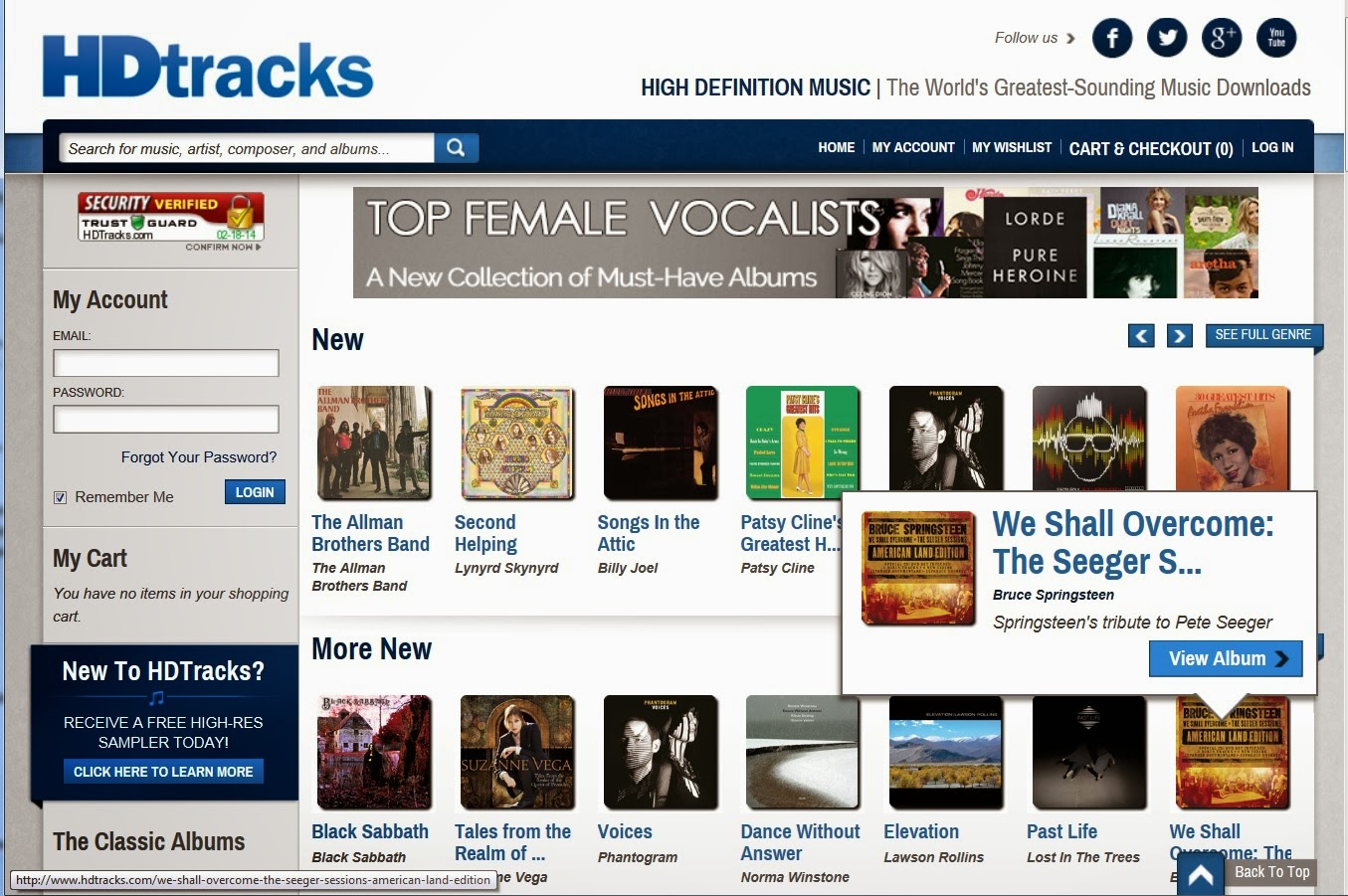This screenshot has height=896, width=1348.
Task: Open Dance Without Answer album cover
Action: pyautogui.click(x=804, y=752)
